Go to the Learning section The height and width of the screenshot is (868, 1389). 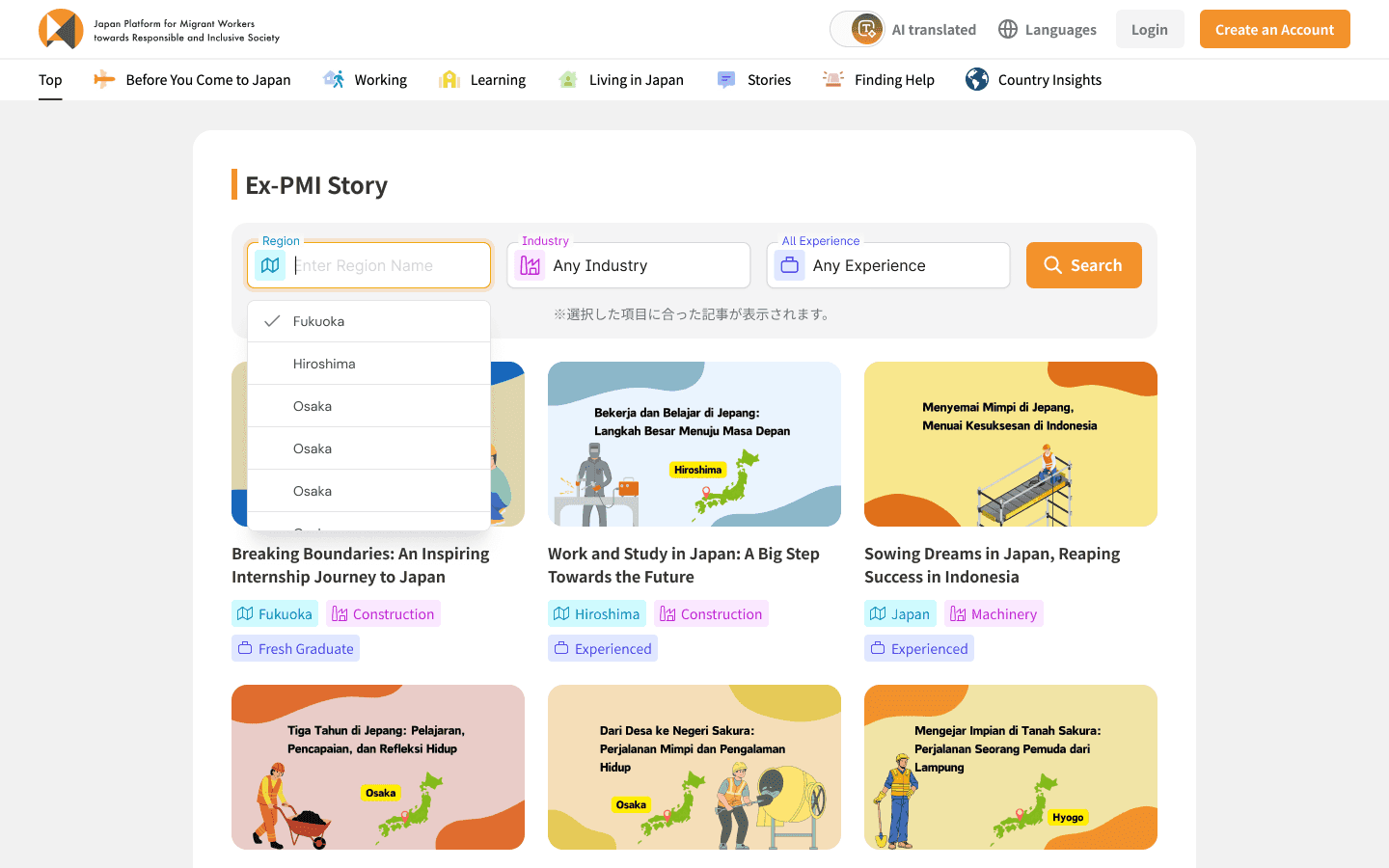482,80
